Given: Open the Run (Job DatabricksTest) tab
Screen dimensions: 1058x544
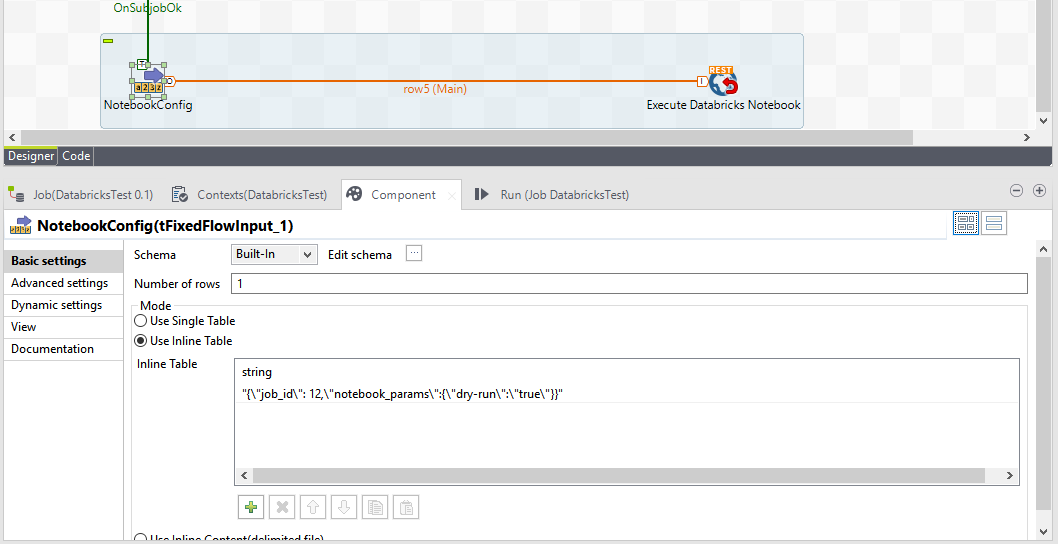Looking at the screenshot, I should point(552,194).
